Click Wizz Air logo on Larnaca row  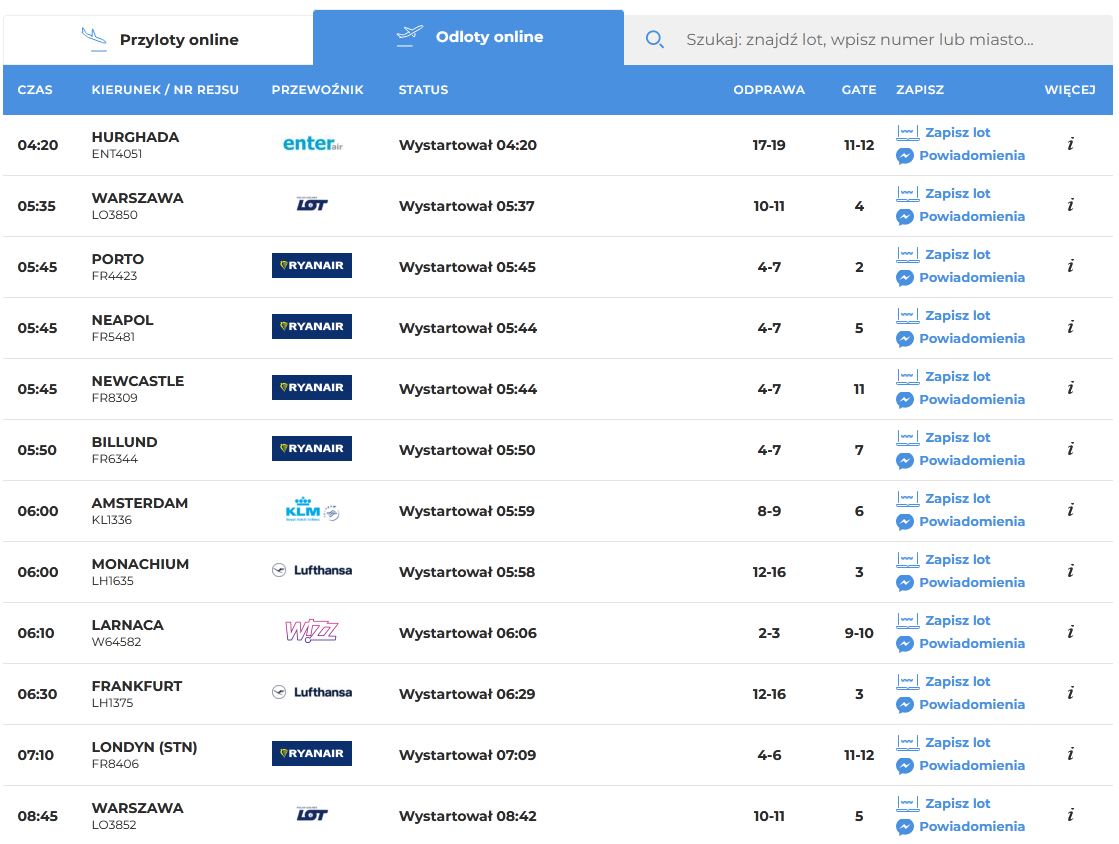[312, 632]
